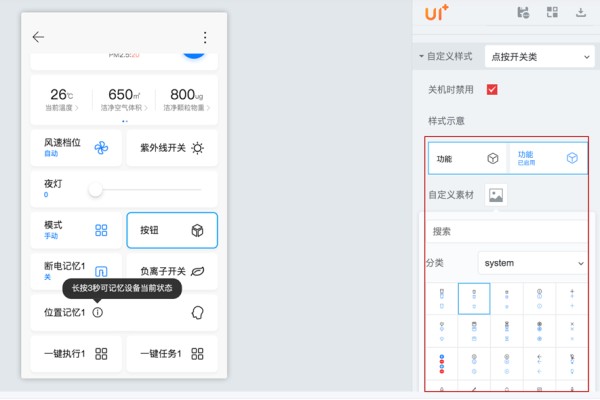Open the 分类 system dropdown
600x400 pixels.
(531, 263)
